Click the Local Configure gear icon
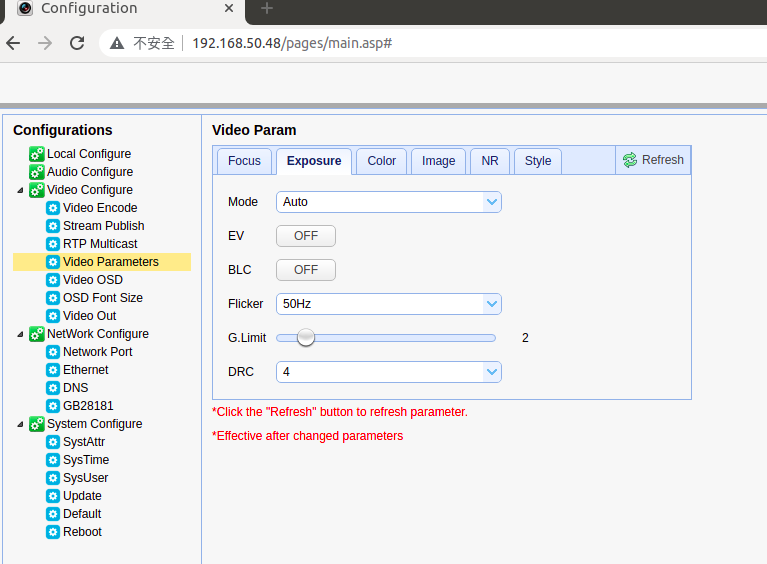 coord(37,154)
